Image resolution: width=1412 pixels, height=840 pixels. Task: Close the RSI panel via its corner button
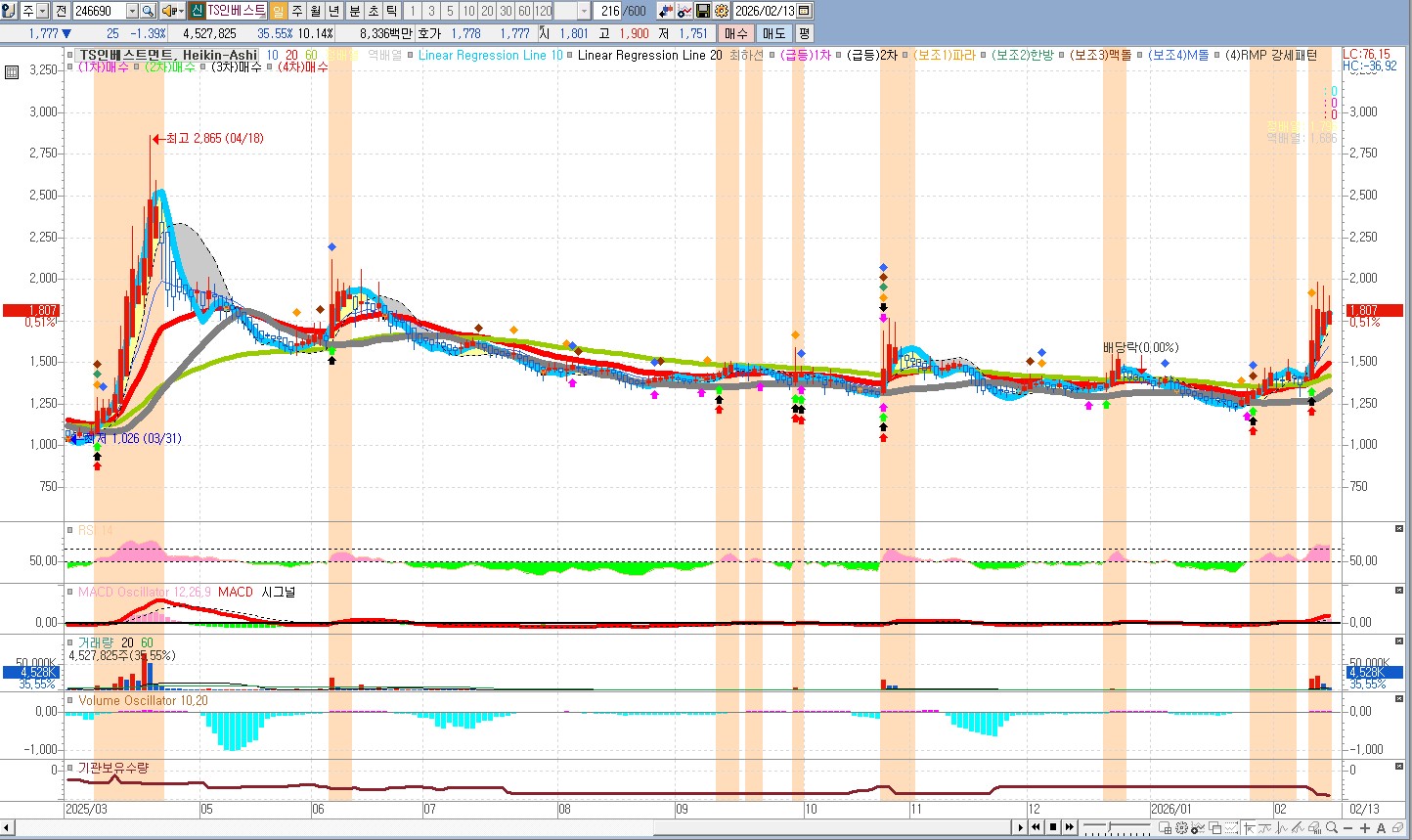tap(1399, 529)
